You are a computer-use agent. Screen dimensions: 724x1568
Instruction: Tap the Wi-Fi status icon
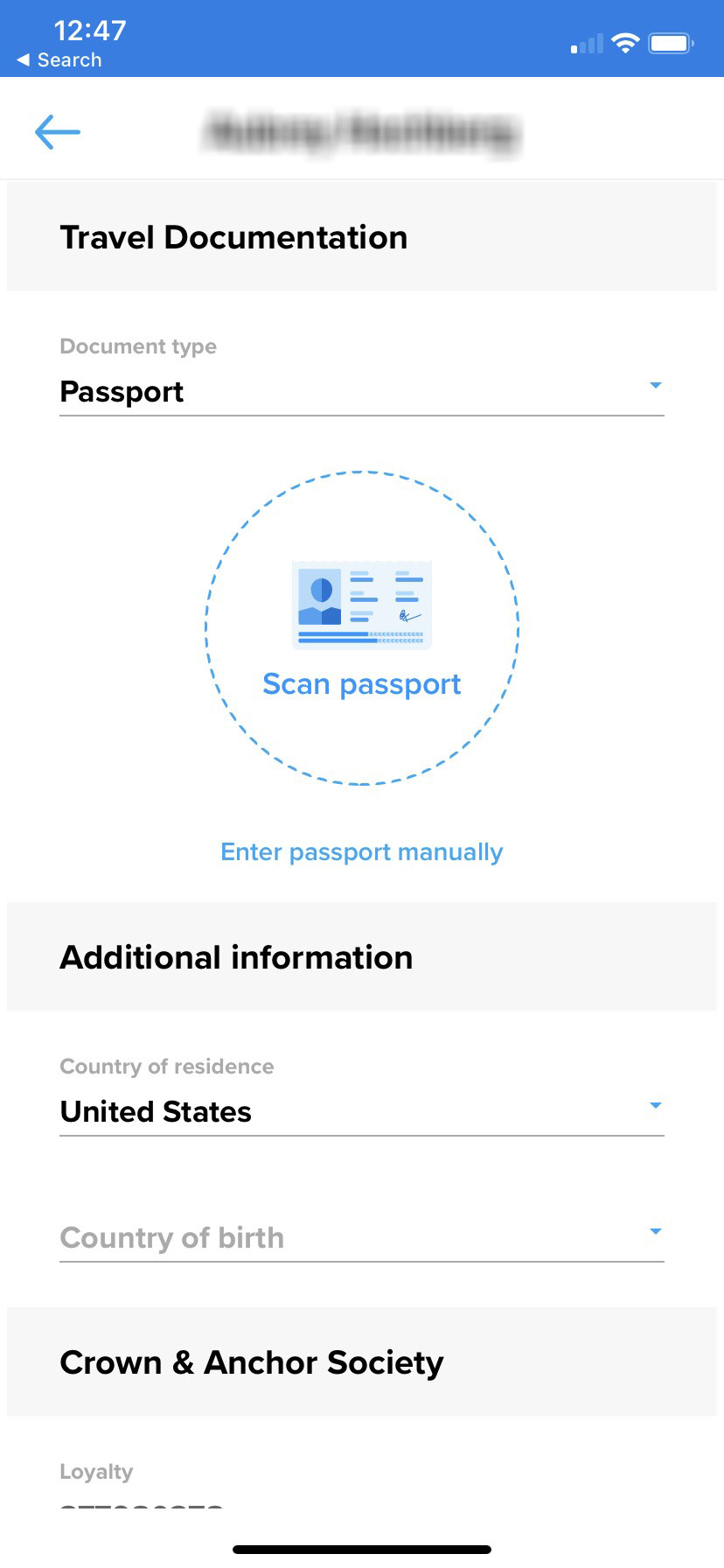point(625,43)
